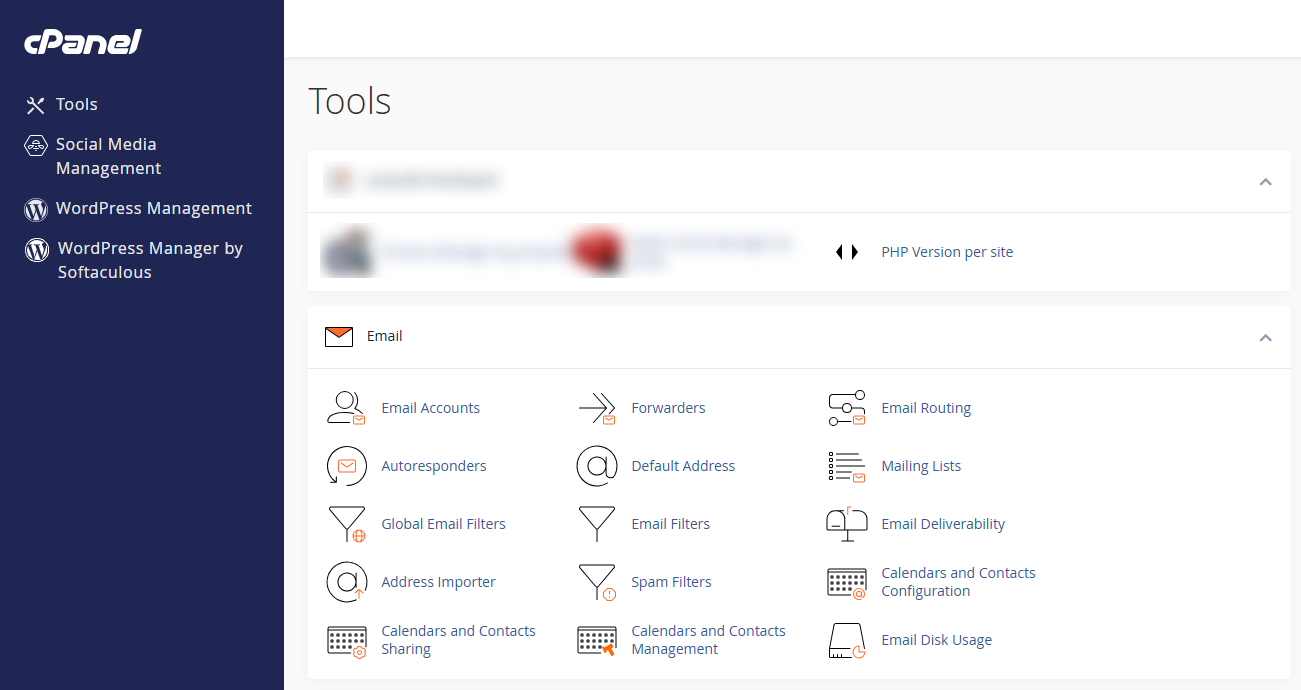Open the Email Disk Usage link
The width and height of the screenshot is (1301, 690).
937,640
